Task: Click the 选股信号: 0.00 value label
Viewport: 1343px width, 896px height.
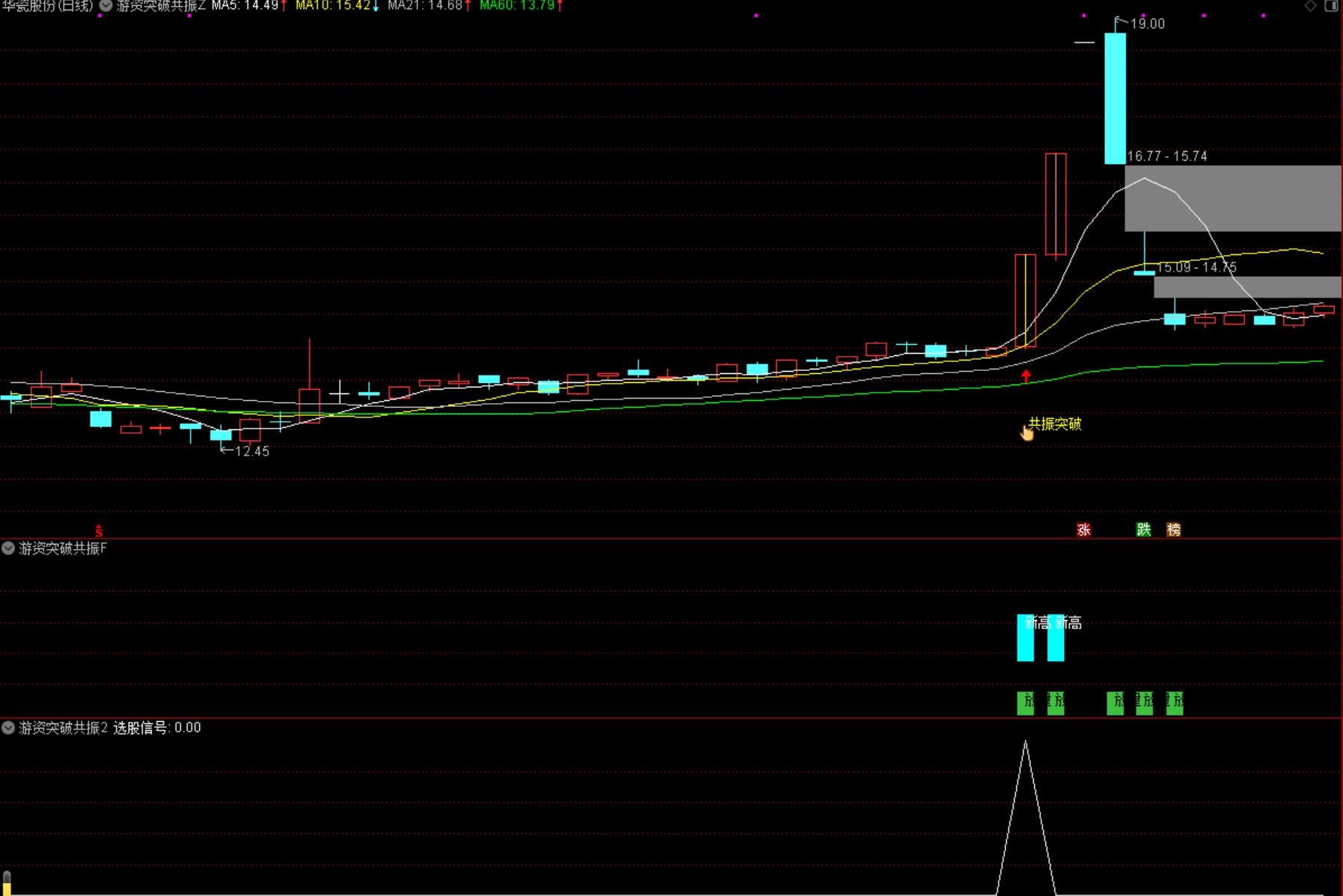Action: (x=157, y=728)
